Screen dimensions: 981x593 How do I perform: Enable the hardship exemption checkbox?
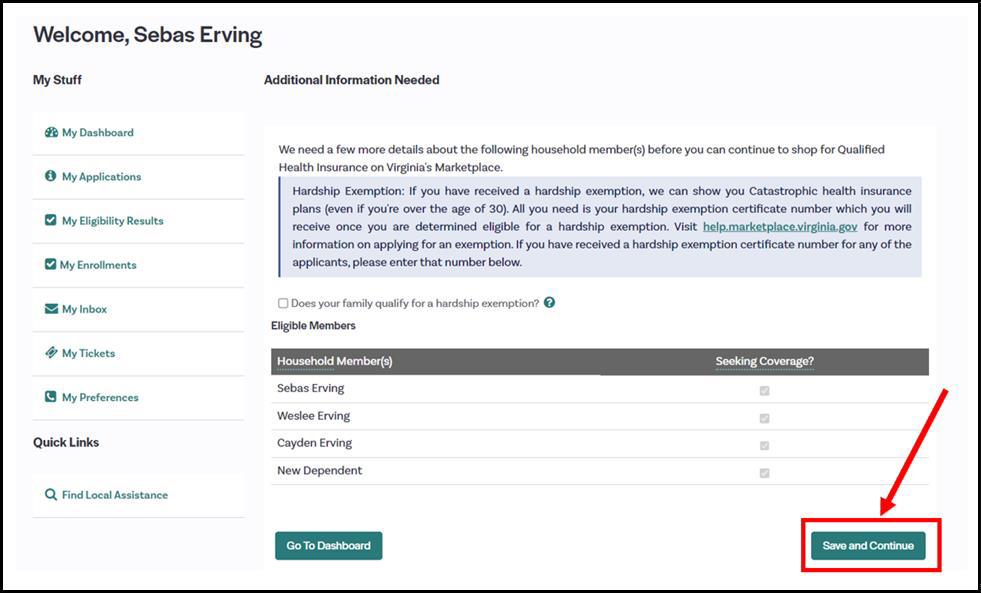point(283,303)
